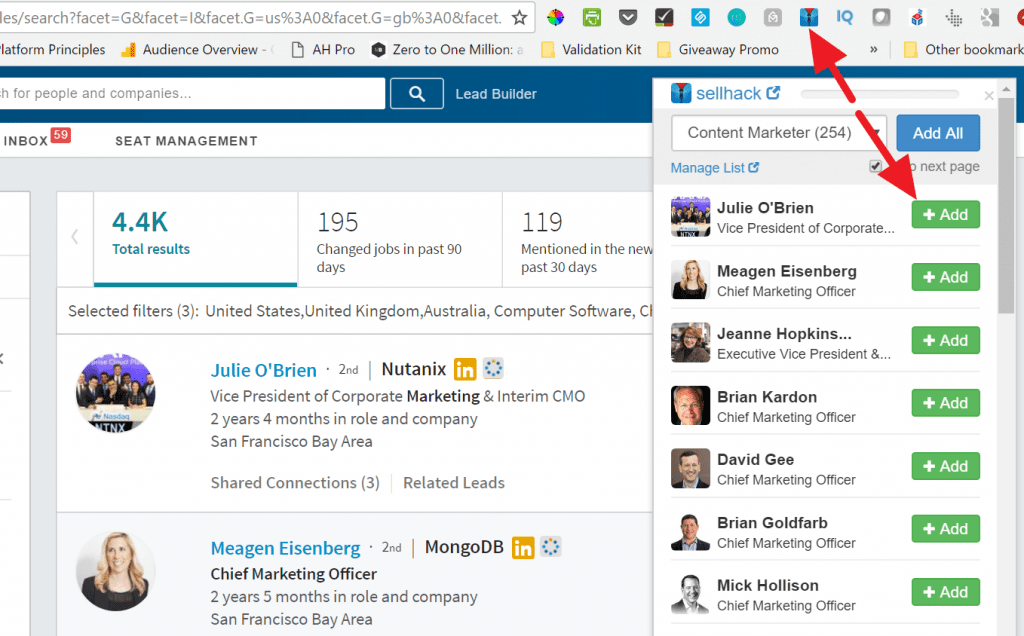This screenshot has height=636, width=1024.
Task: Open the Manage List link
Action: [x=714, y=168]
